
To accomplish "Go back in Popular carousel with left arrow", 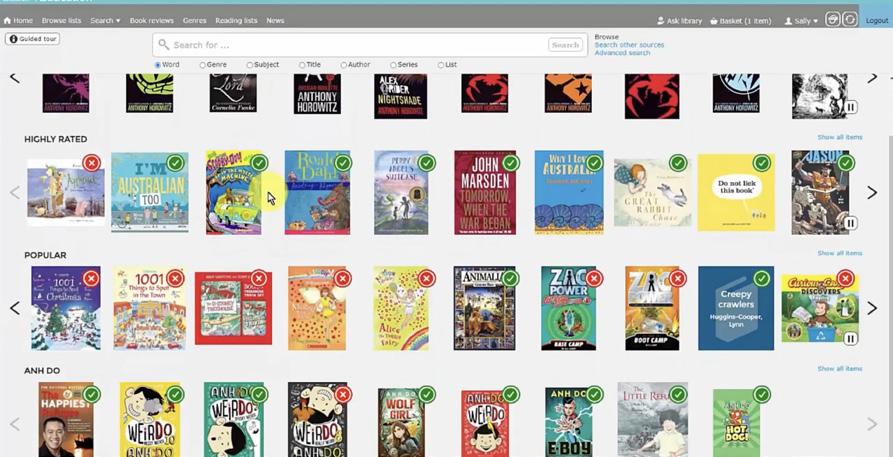I will [x=15, y=308].
